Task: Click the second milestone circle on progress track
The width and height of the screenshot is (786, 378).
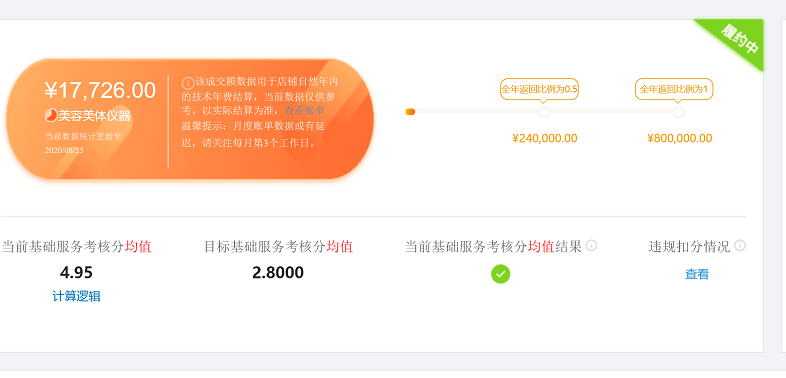Action: point(678,112)
